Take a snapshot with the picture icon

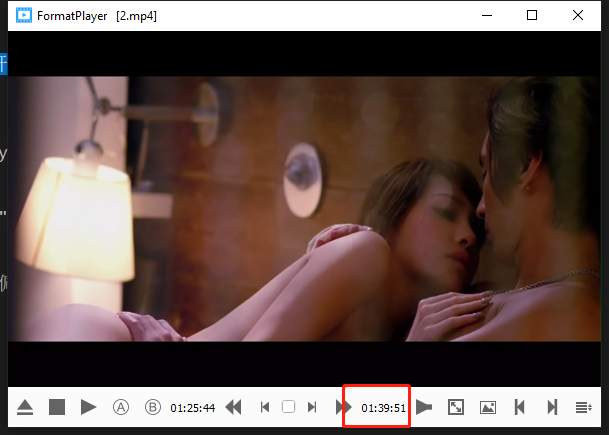click(488, 407)
